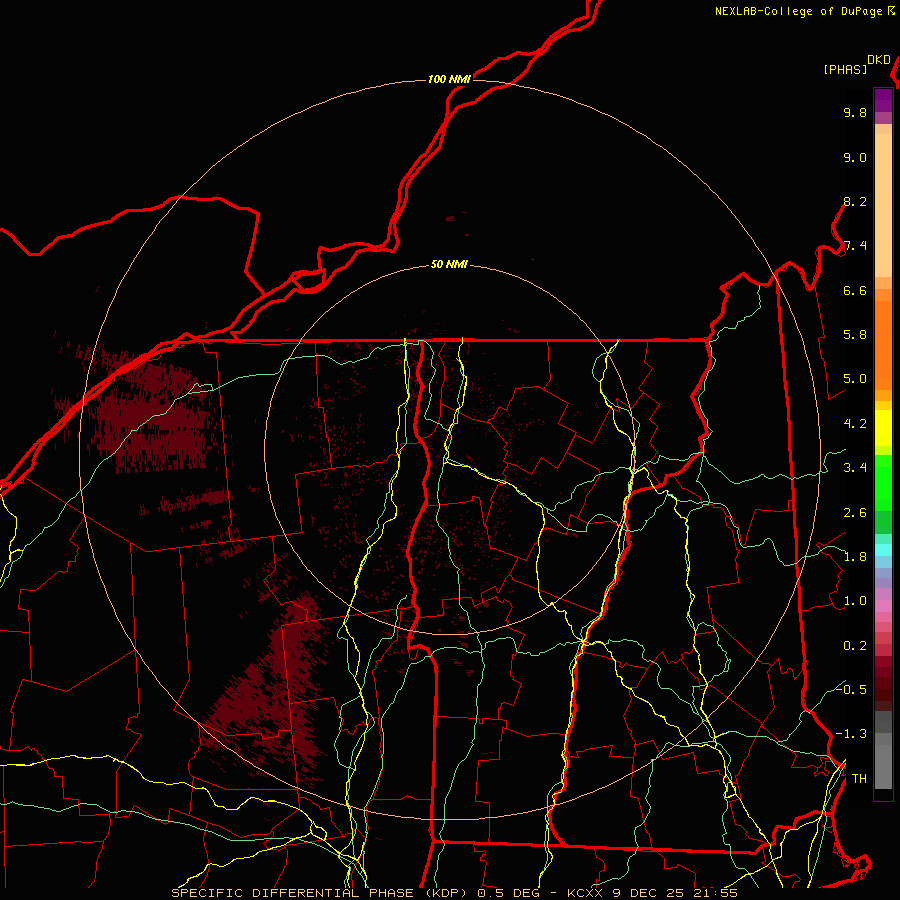This screenshot has width=900, height=900.
Task: Pick the dark red legend swatch
Action: pos(883,684)
